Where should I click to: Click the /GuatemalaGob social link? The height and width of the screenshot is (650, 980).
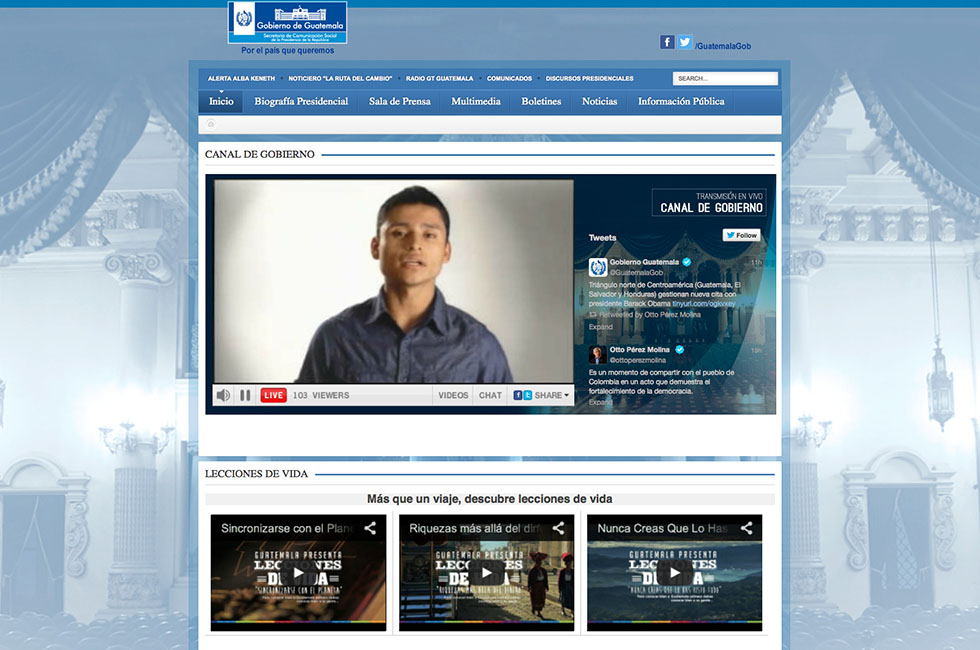pyautogui.click(x=723, y=46)
